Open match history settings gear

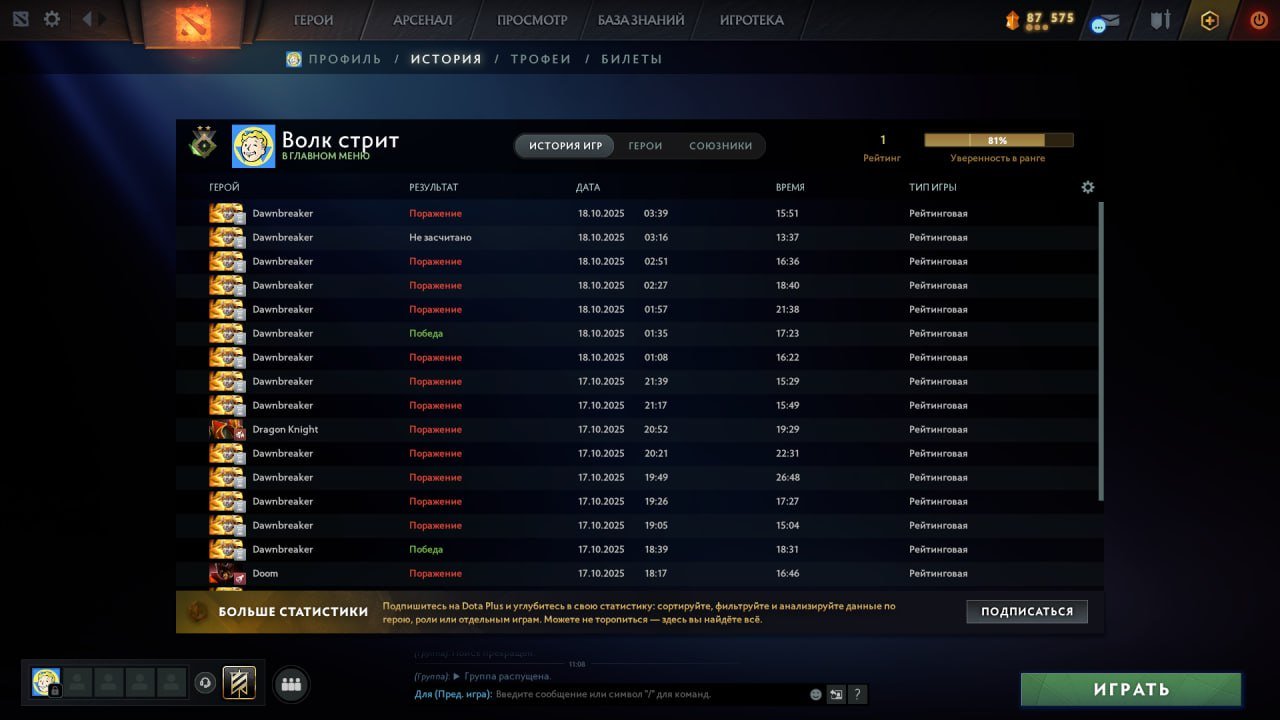click(x=1088, y=187)
